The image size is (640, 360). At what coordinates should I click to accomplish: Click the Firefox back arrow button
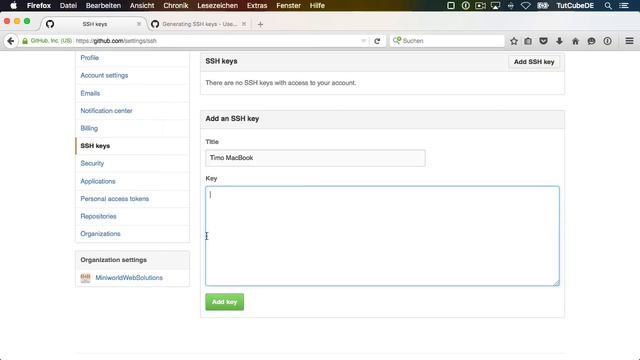(11, 41)
